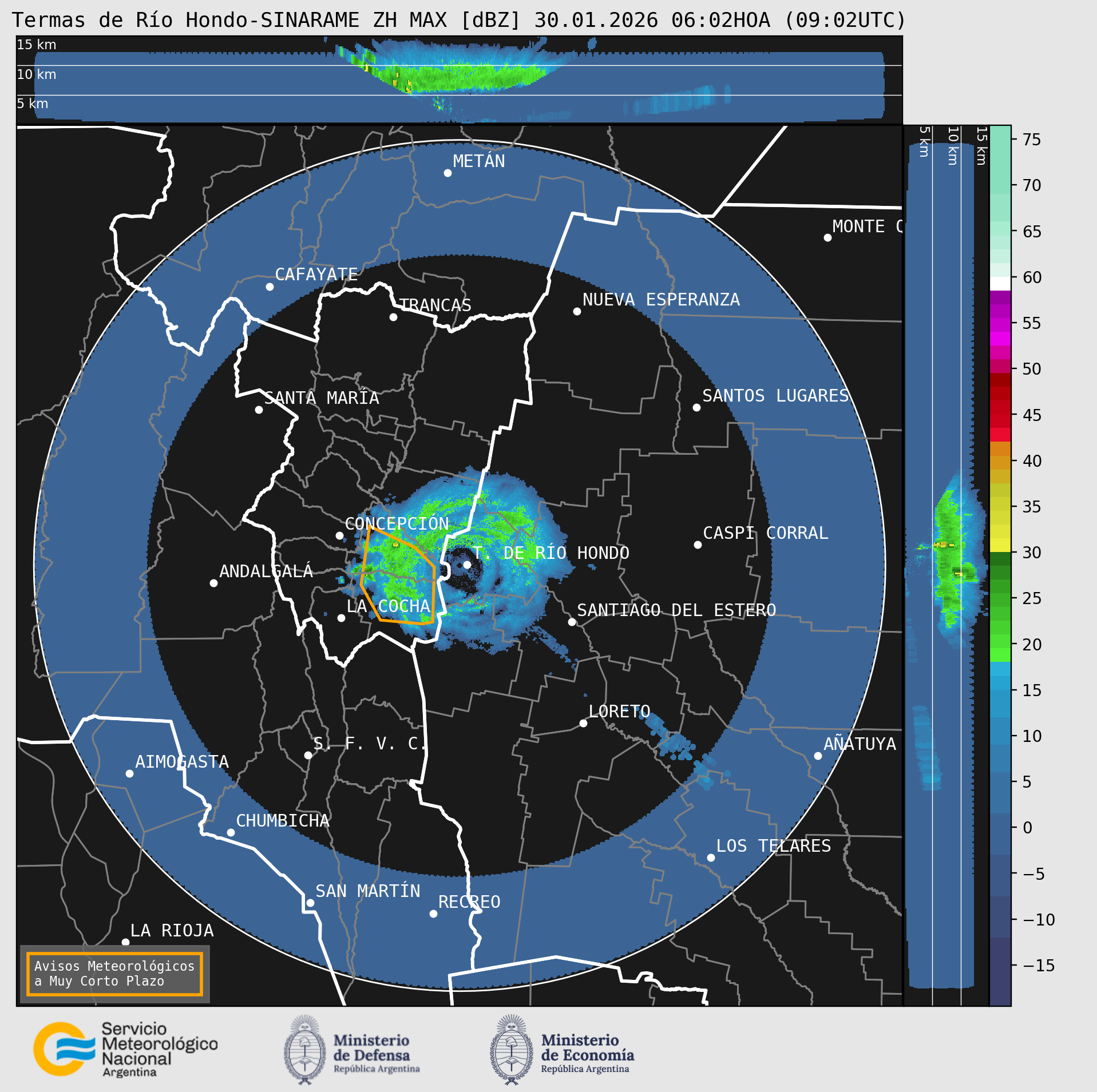The width and height of the screenshot is (1097, 1092).
Task: Select the Metán city marker dot
Action: click(447, 173)
